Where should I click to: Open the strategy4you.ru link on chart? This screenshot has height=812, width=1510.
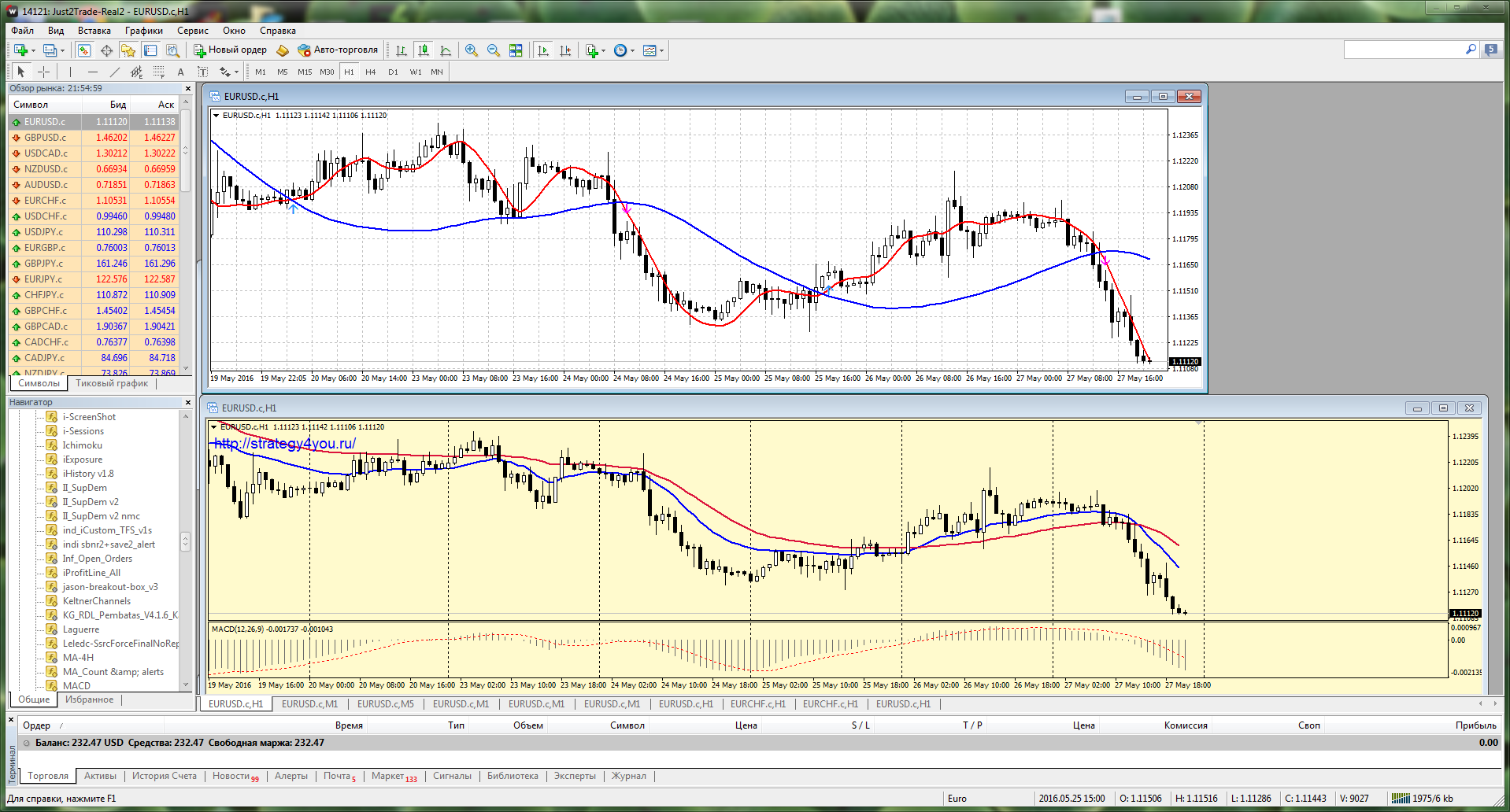(285, 444)
